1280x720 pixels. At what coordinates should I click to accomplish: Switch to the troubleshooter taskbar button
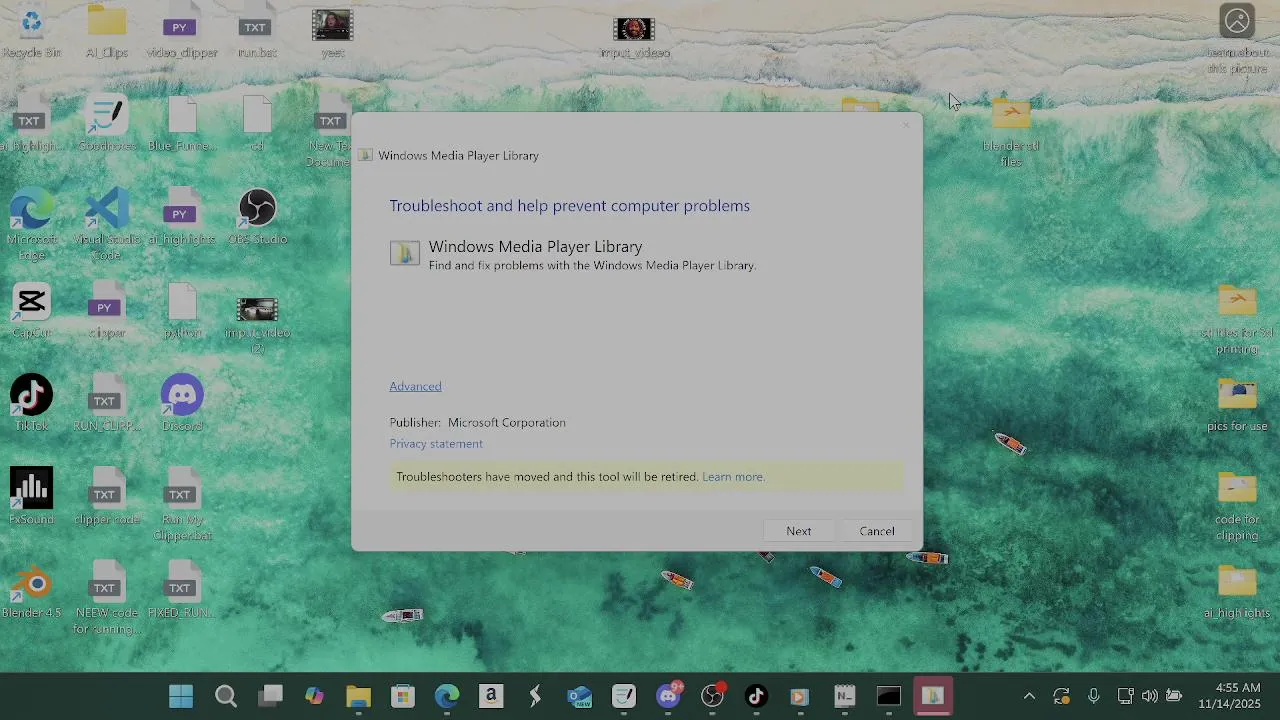click(933, 697)
